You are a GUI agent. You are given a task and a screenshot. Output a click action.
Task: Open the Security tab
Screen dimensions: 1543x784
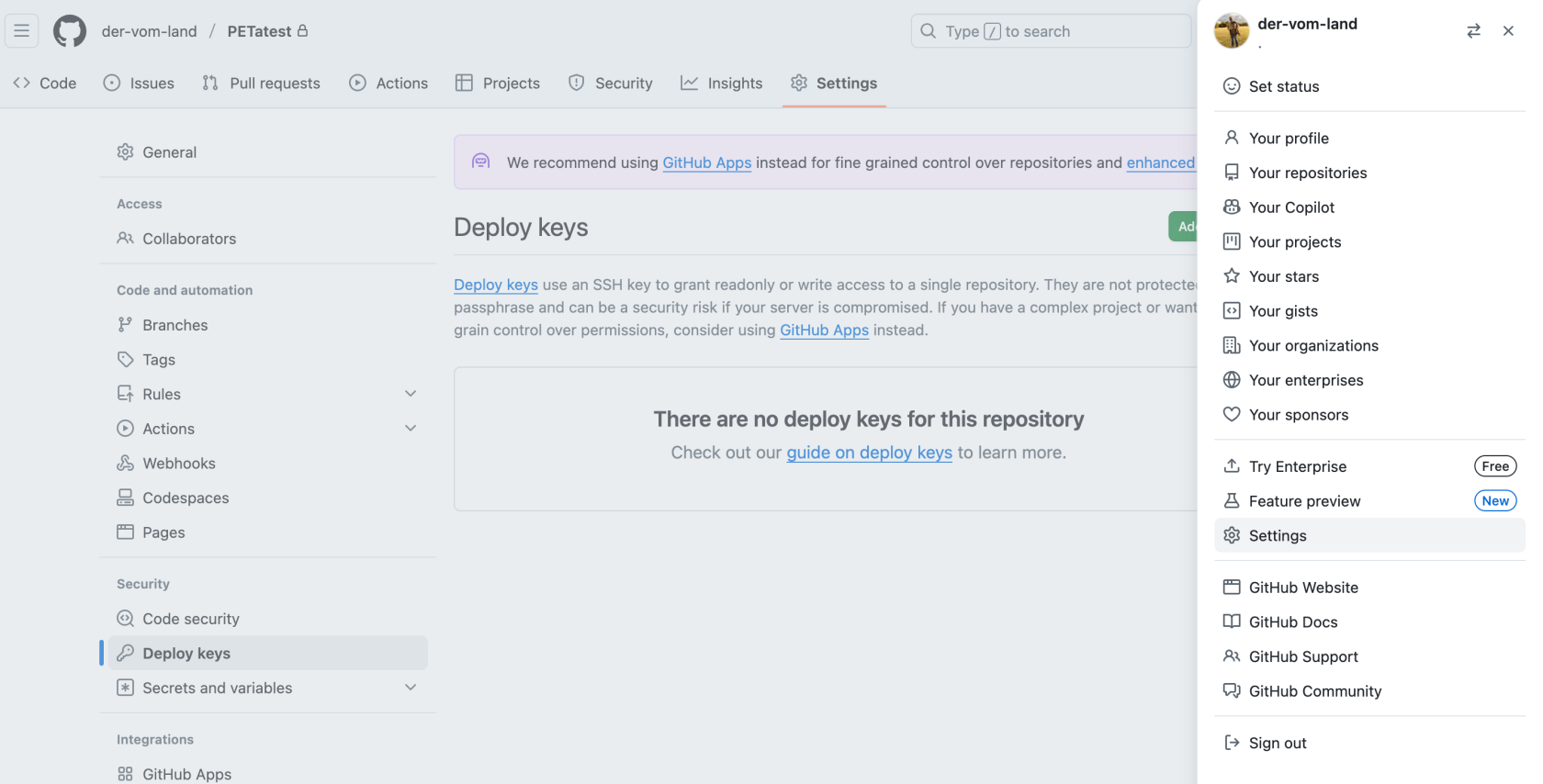[611, 84]
